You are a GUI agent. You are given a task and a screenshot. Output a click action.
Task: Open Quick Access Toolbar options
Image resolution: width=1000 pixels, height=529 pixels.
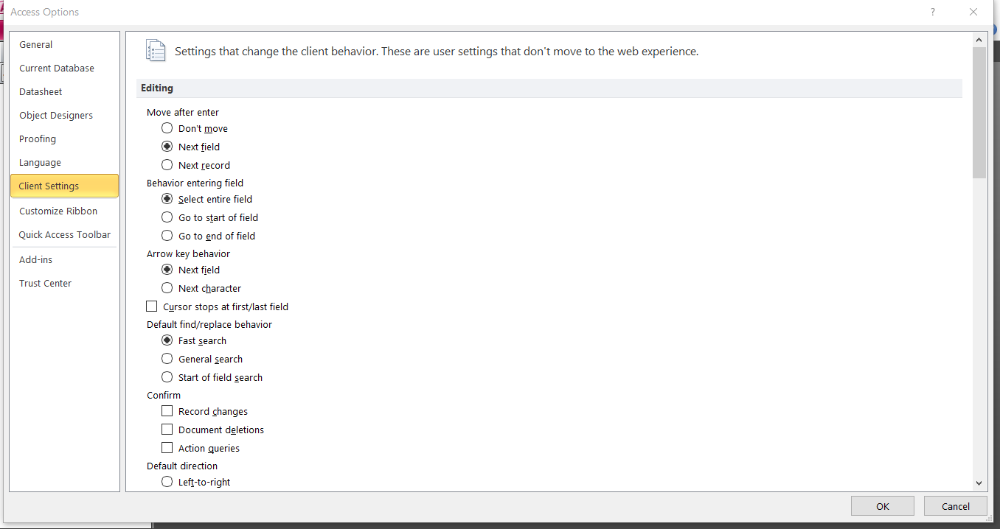pos(64,235)
